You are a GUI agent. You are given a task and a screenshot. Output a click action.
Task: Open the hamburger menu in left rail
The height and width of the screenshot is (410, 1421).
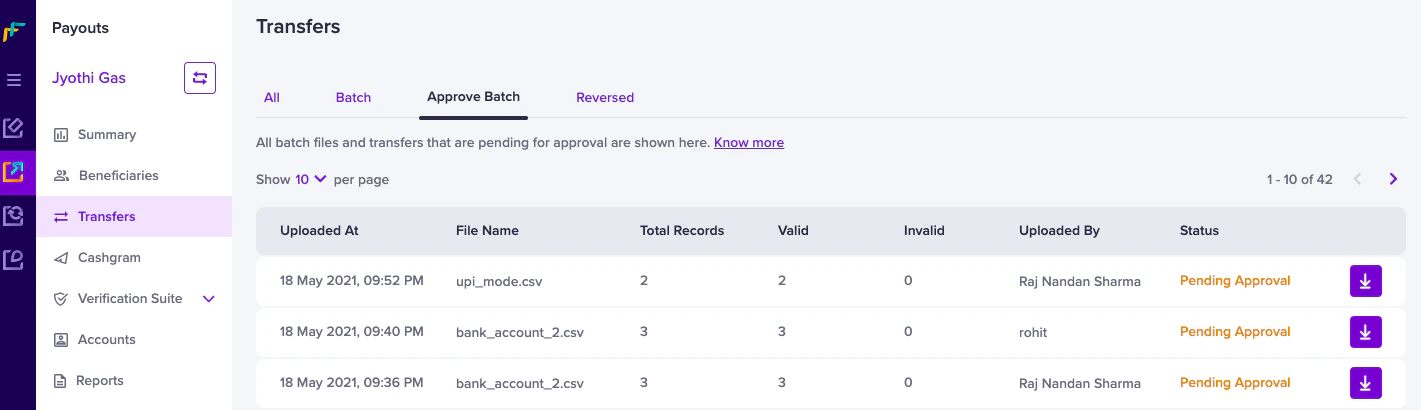[x=14, y=79]
